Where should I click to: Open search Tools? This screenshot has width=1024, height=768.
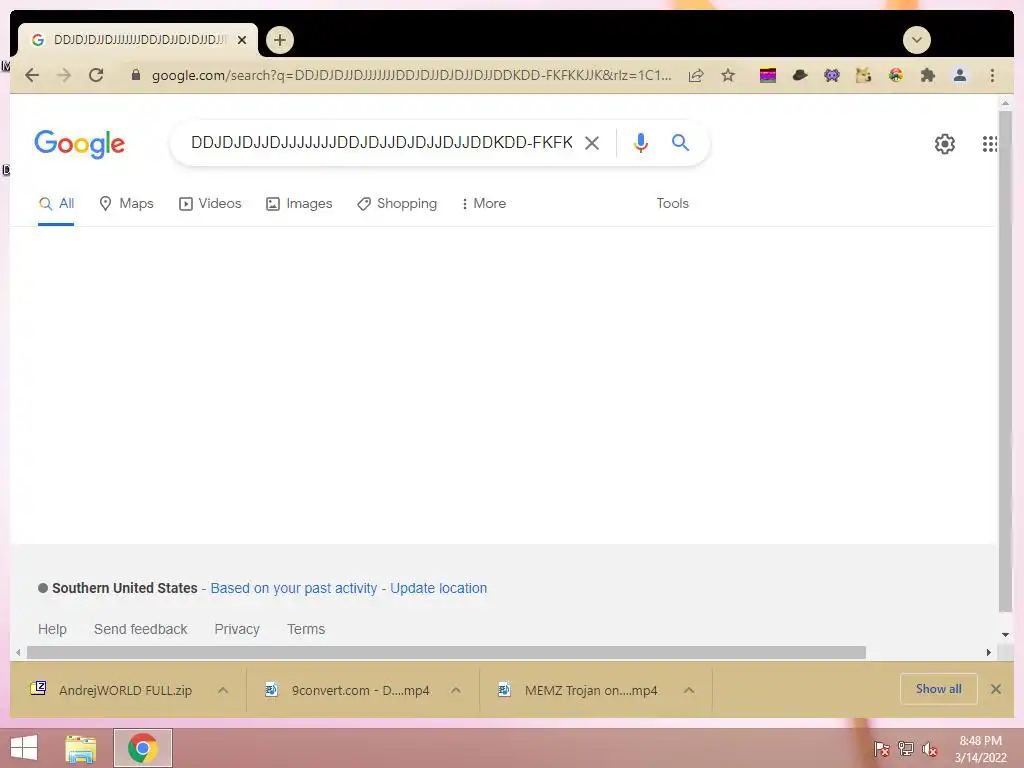[673, 204]
